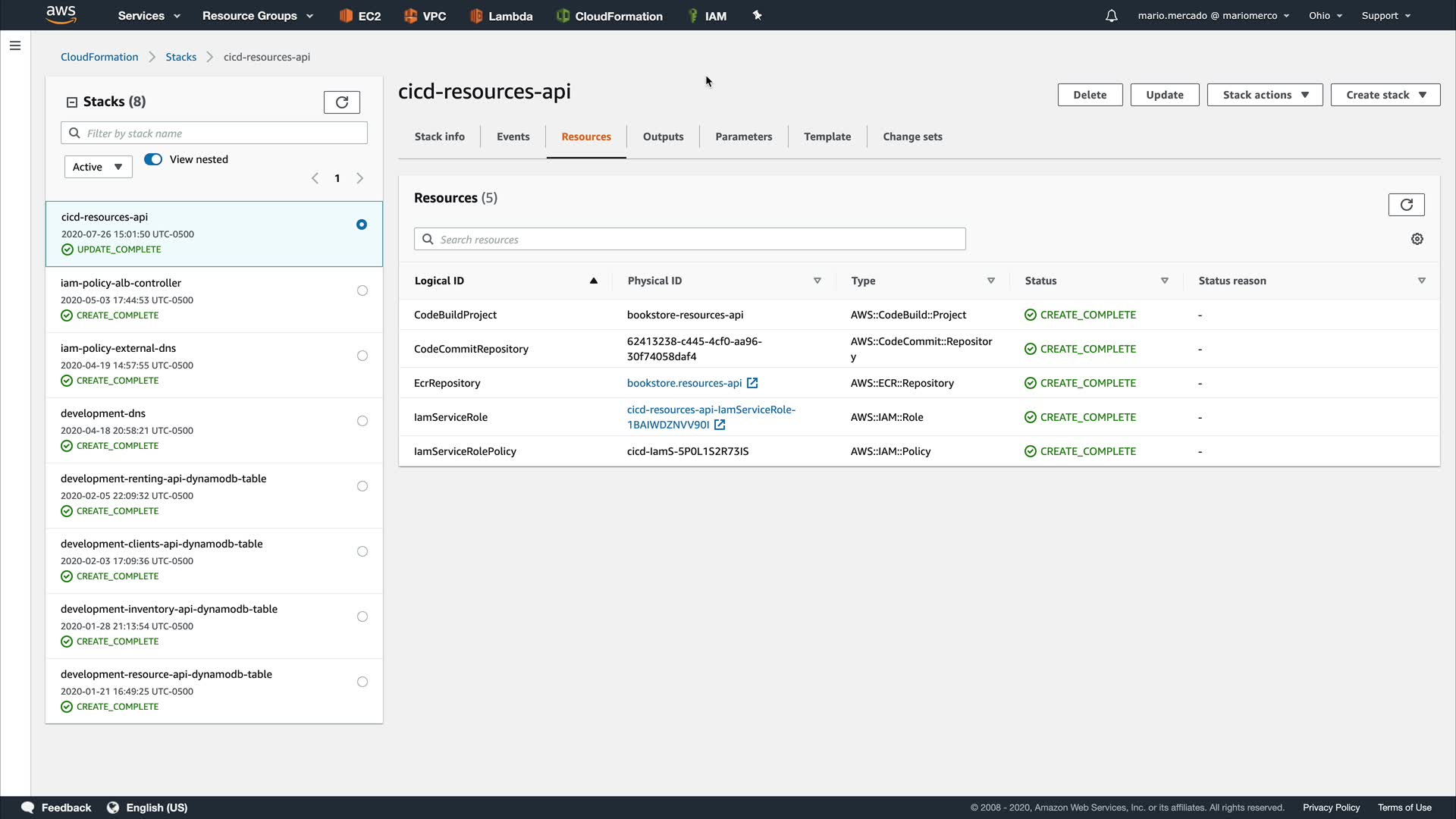Open the cicd-resources-api-IamServiceRole link

click(x=711, y=409)
